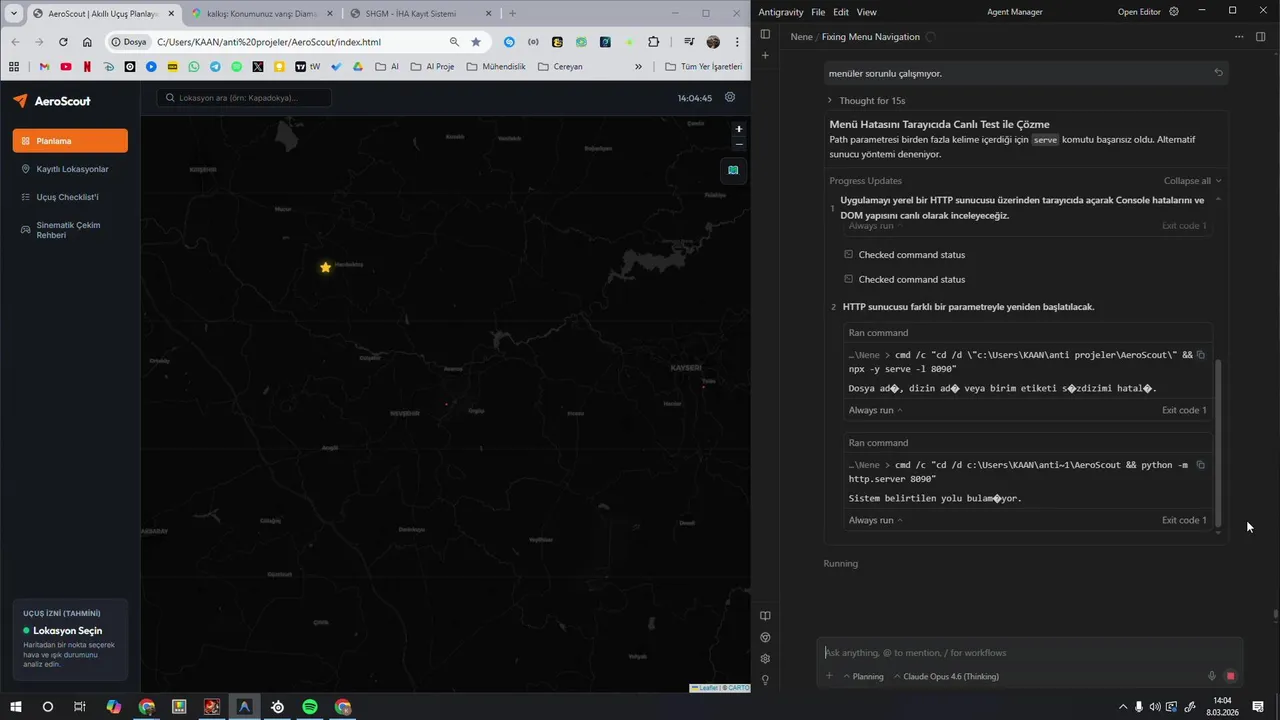
Task: Toggle Antigravity right side panel
Action: [1260, 37]
